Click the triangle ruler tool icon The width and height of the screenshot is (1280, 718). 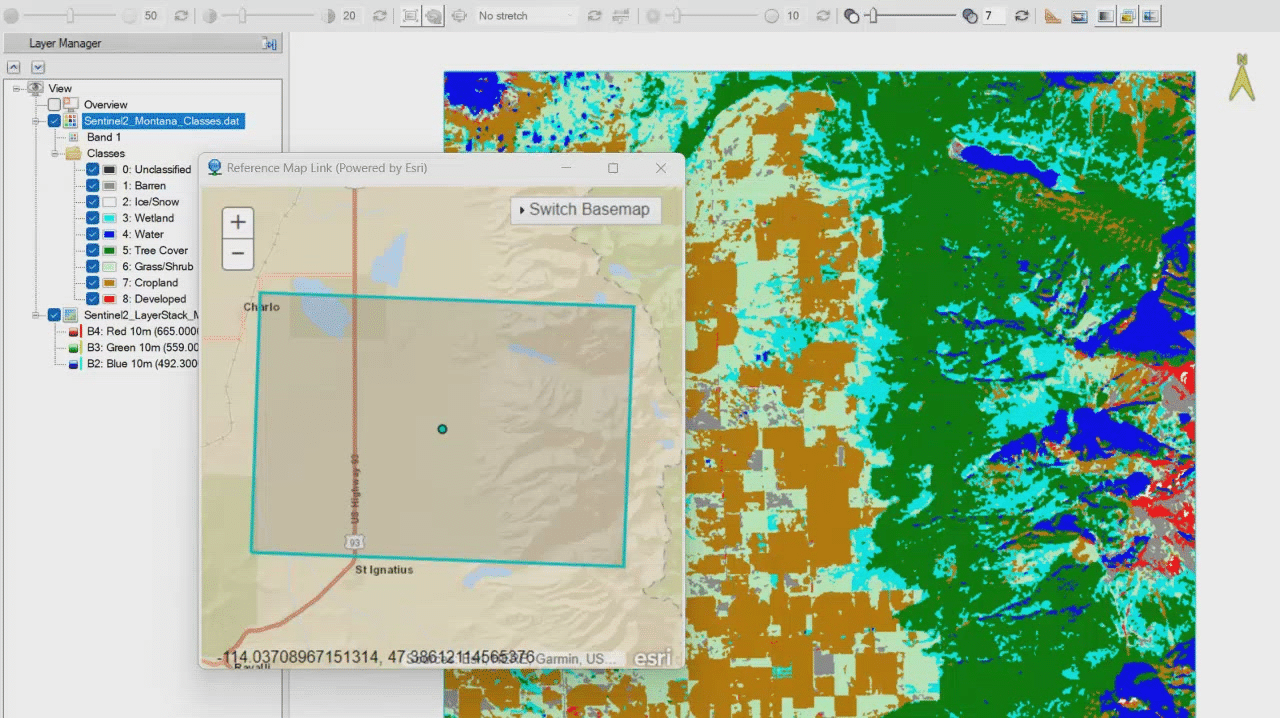pyautogui.click(x=1052, y=16)
